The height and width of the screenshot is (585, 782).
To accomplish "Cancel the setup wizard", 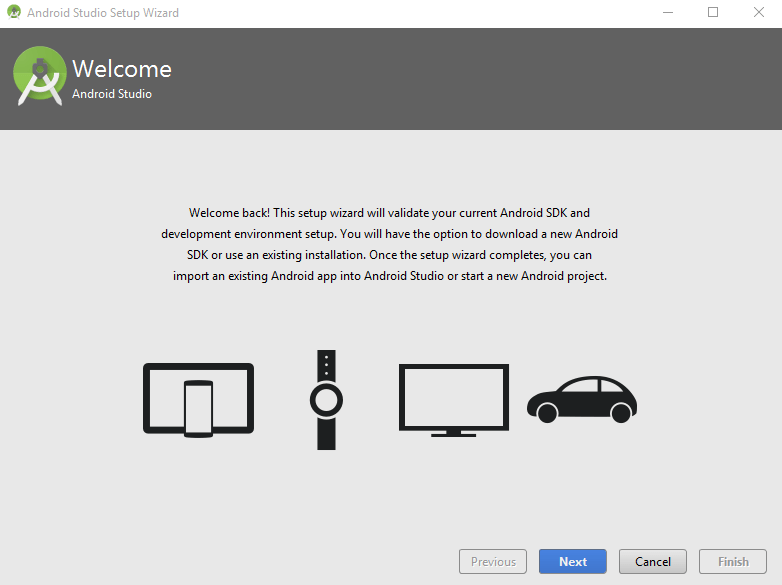I will 652,562.
